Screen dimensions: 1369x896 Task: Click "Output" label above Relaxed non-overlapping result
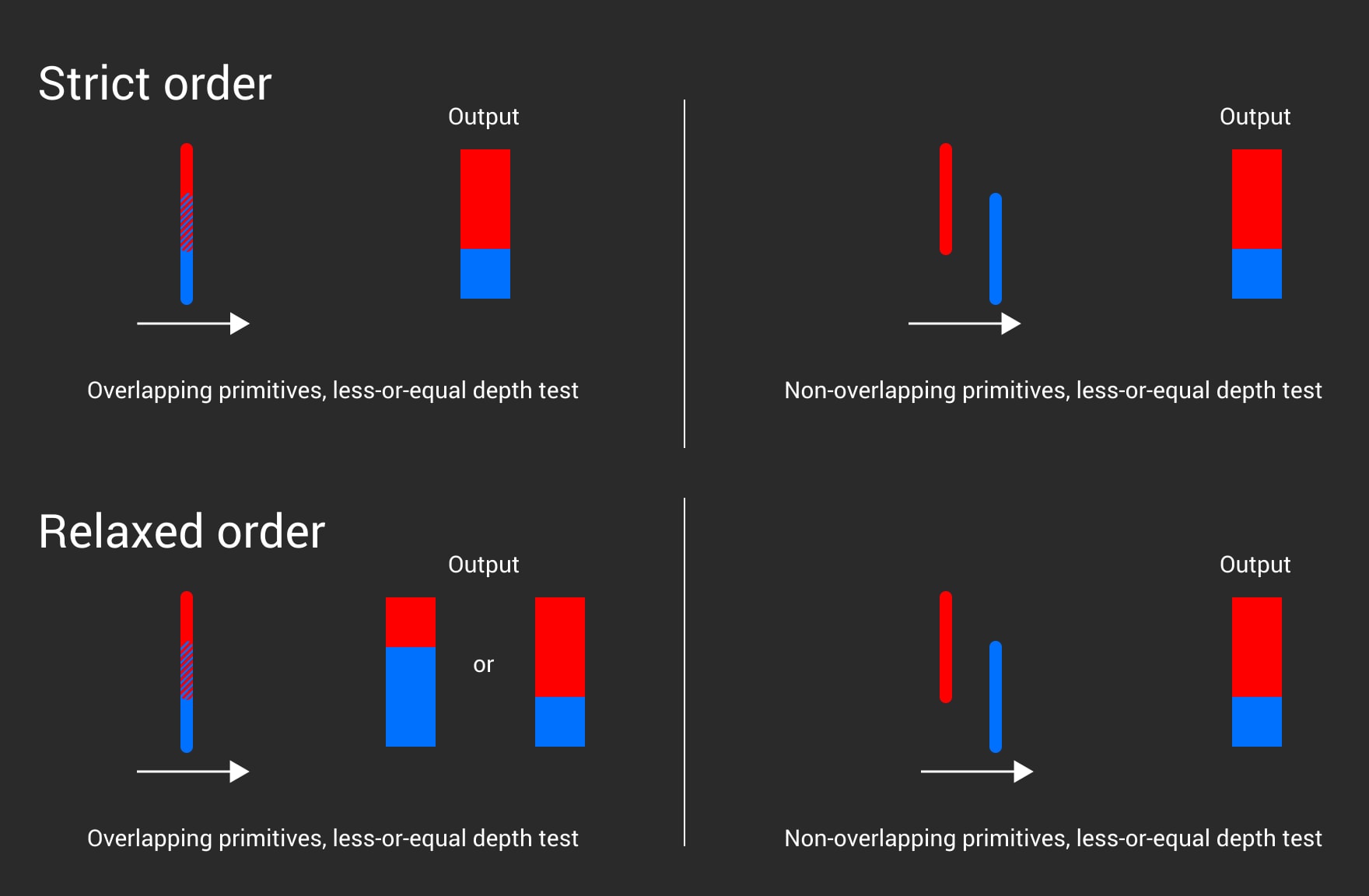[x=1255, y=565]
